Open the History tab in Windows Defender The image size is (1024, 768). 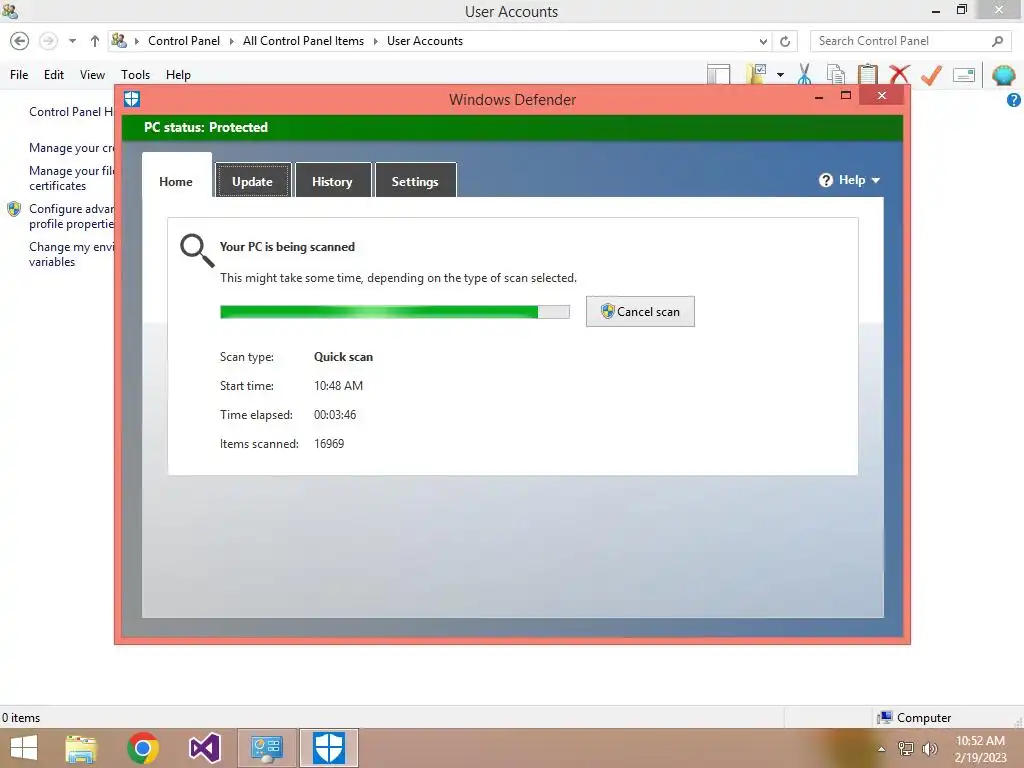[x=332, y=180]
